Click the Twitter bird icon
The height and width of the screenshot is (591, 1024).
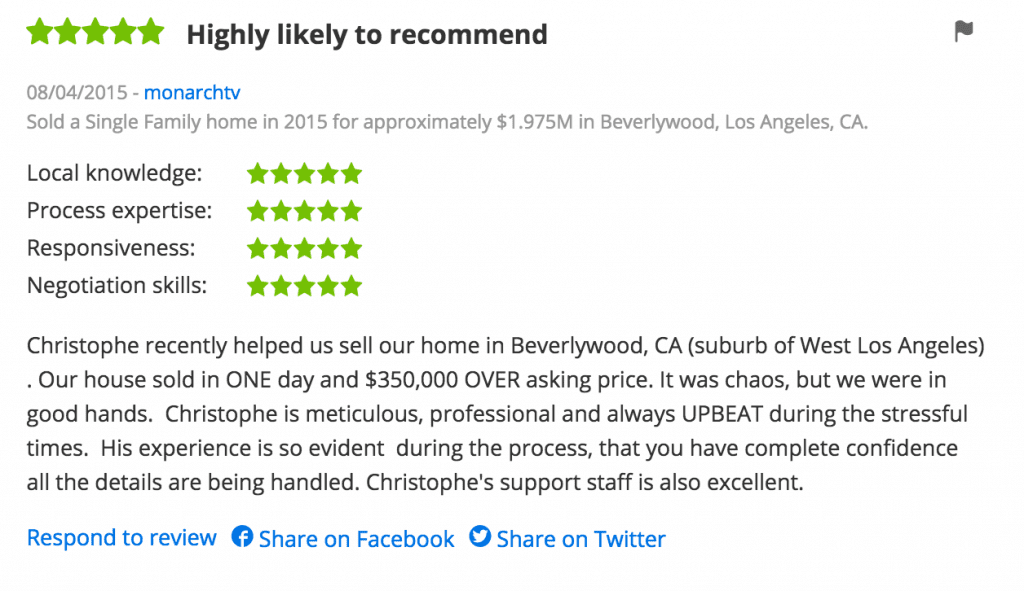tap(480, 537)
